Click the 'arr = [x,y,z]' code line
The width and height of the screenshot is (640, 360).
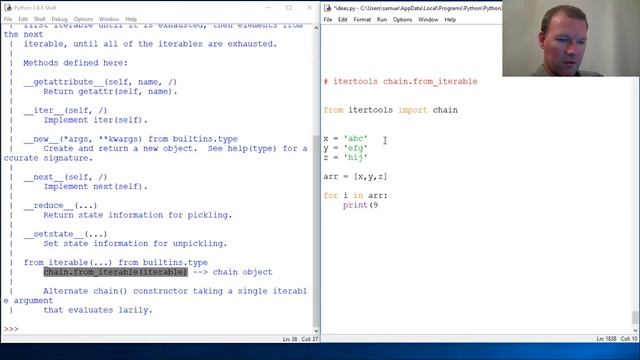(355, 176)
